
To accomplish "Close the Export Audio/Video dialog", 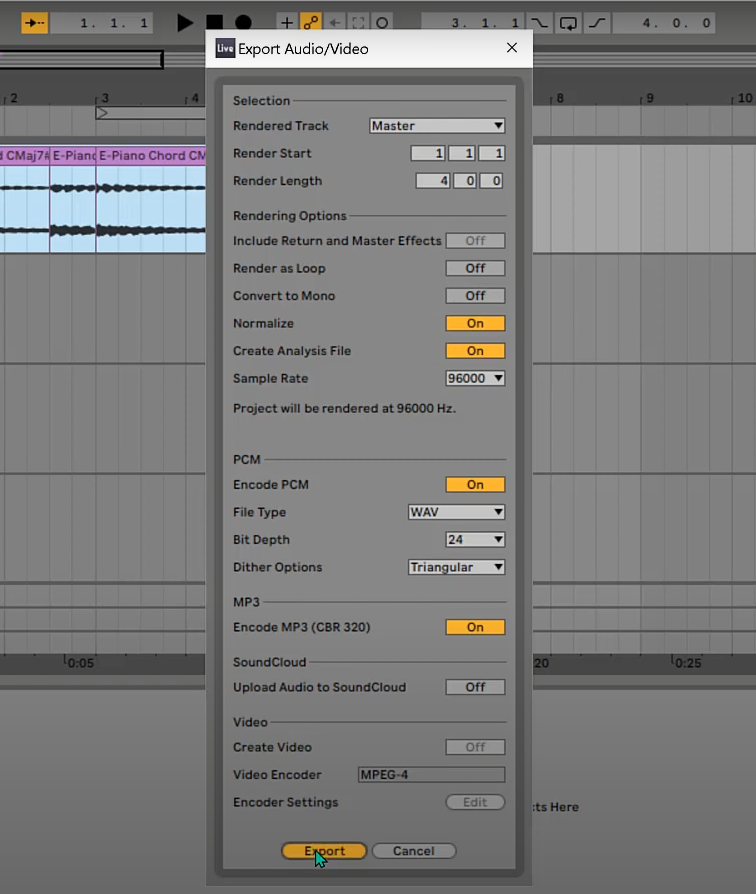I will (x=512, y=48).
